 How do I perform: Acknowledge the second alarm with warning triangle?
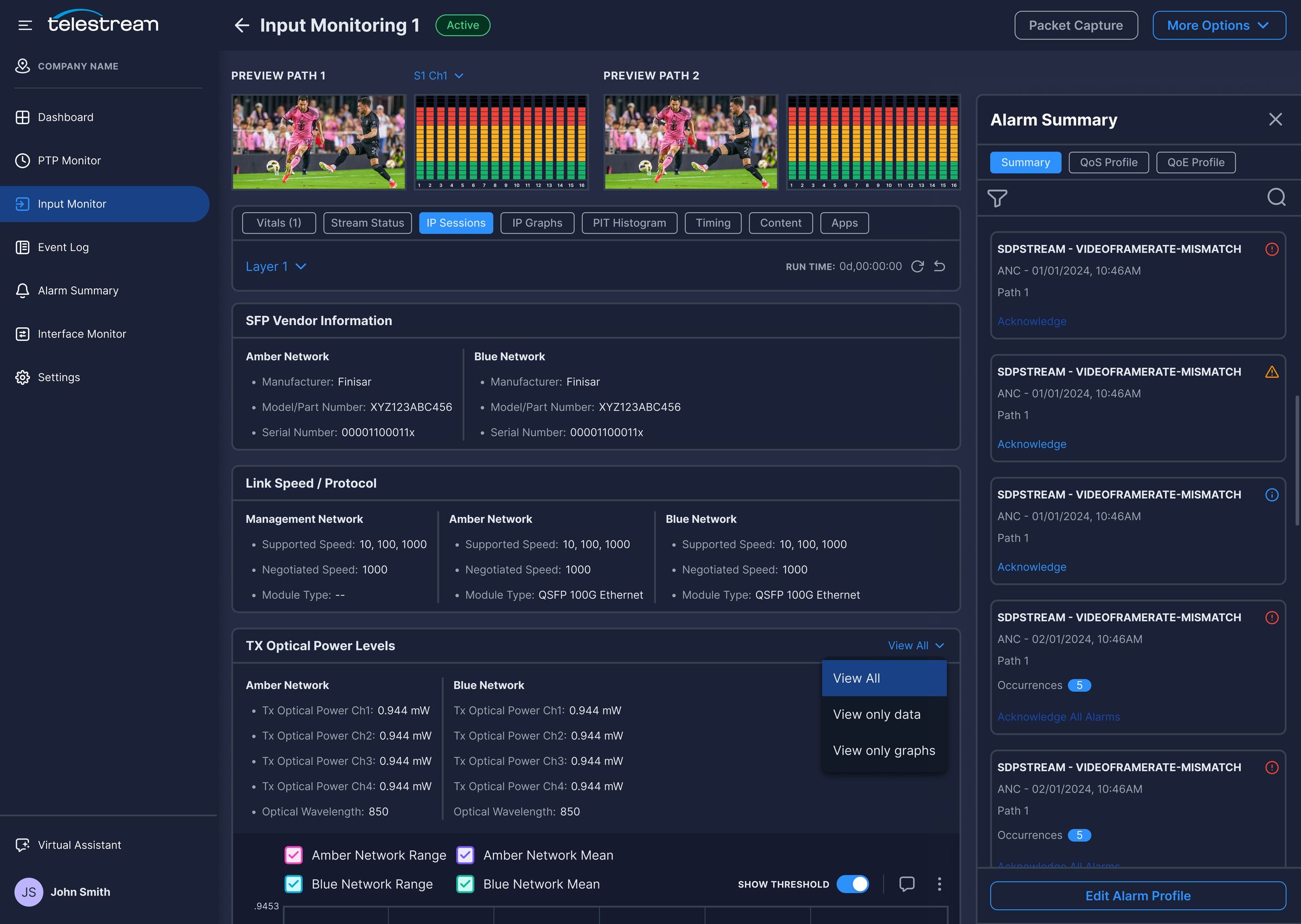coord(1031,444)
